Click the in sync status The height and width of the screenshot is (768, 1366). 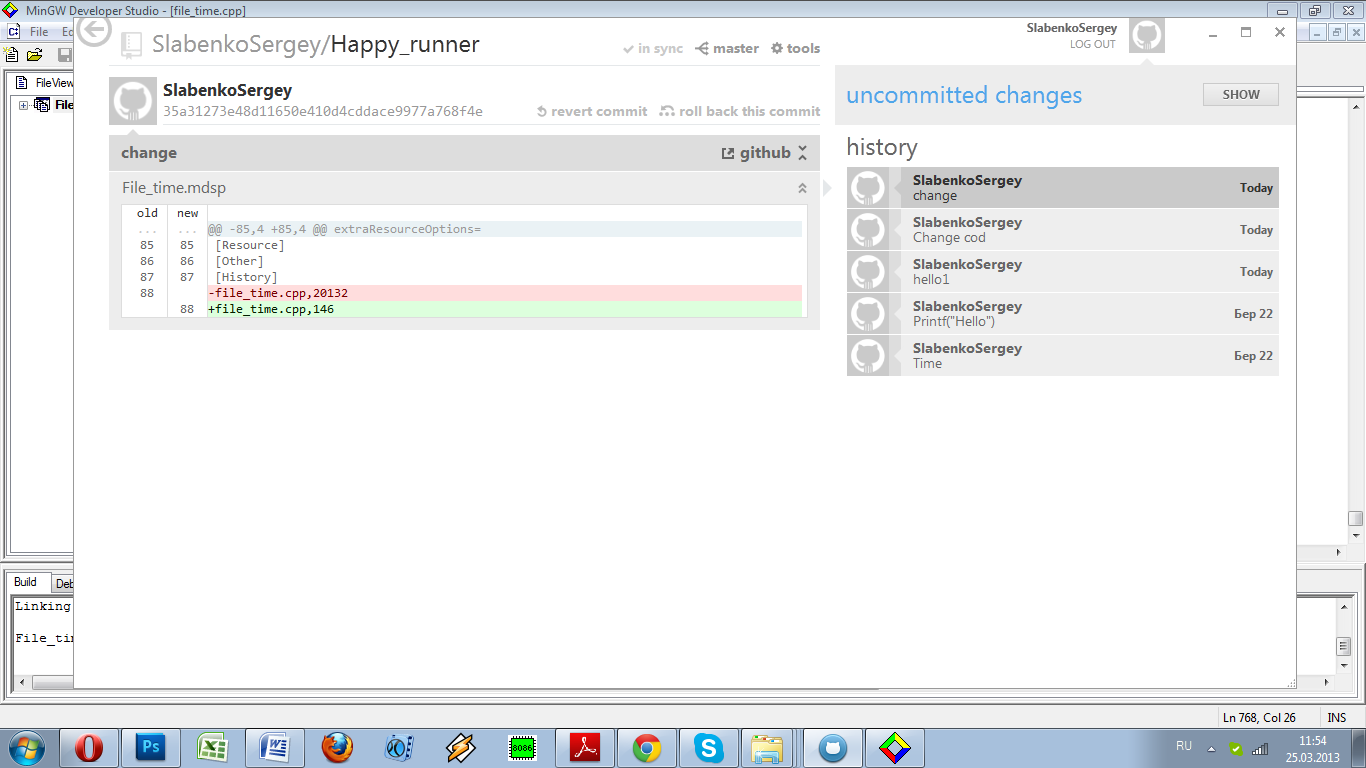[x=652, y=48]
